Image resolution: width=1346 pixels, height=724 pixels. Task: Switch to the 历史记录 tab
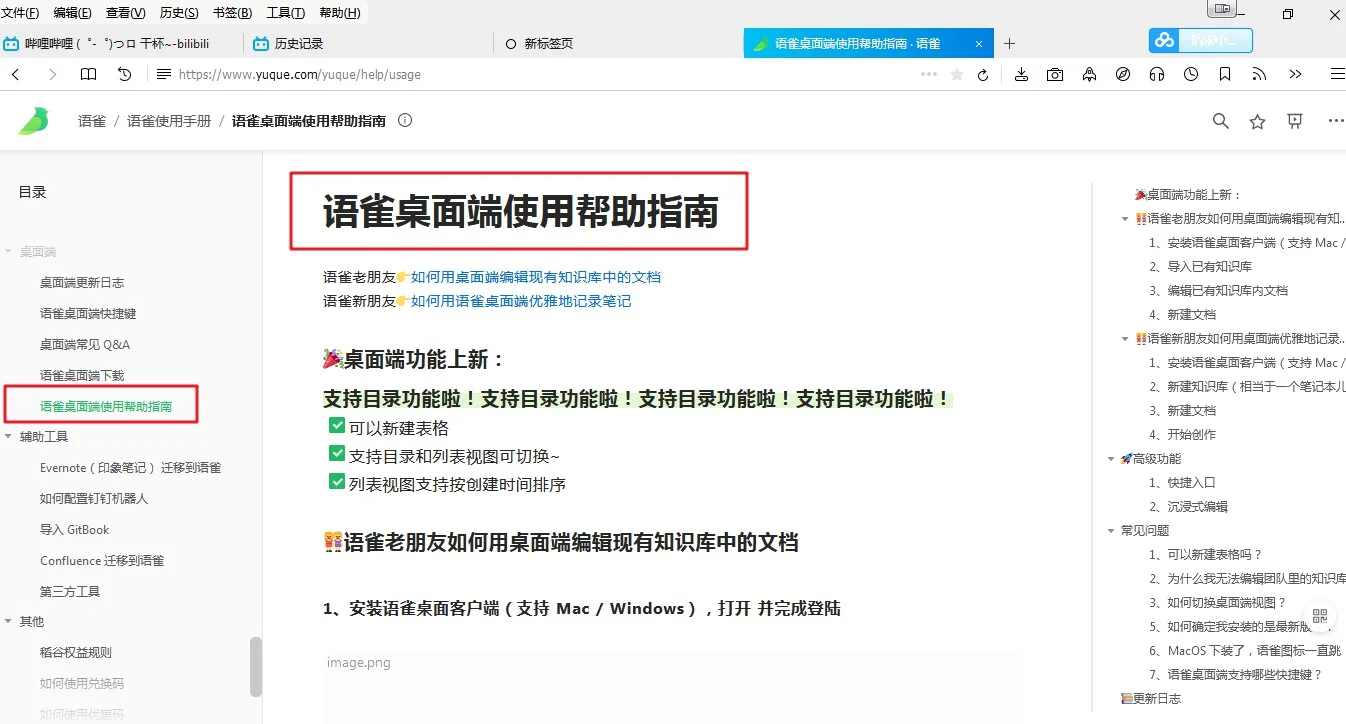pos(369,43)
